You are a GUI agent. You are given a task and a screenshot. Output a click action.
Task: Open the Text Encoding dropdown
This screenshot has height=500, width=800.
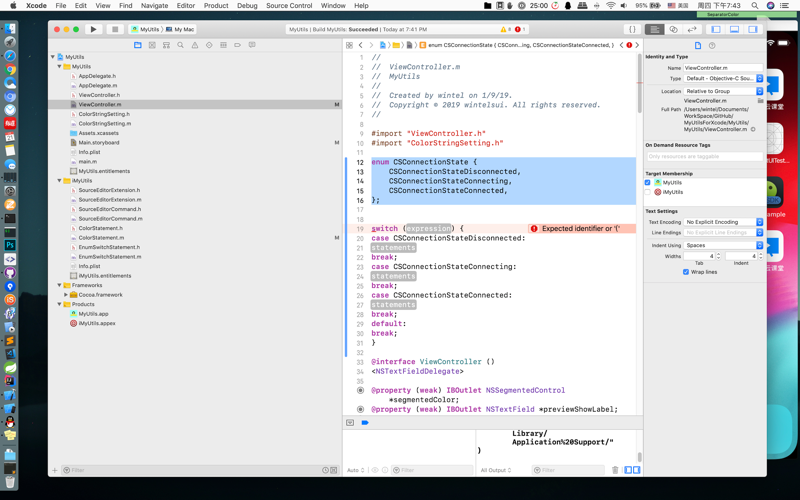[x=723, y=222]
